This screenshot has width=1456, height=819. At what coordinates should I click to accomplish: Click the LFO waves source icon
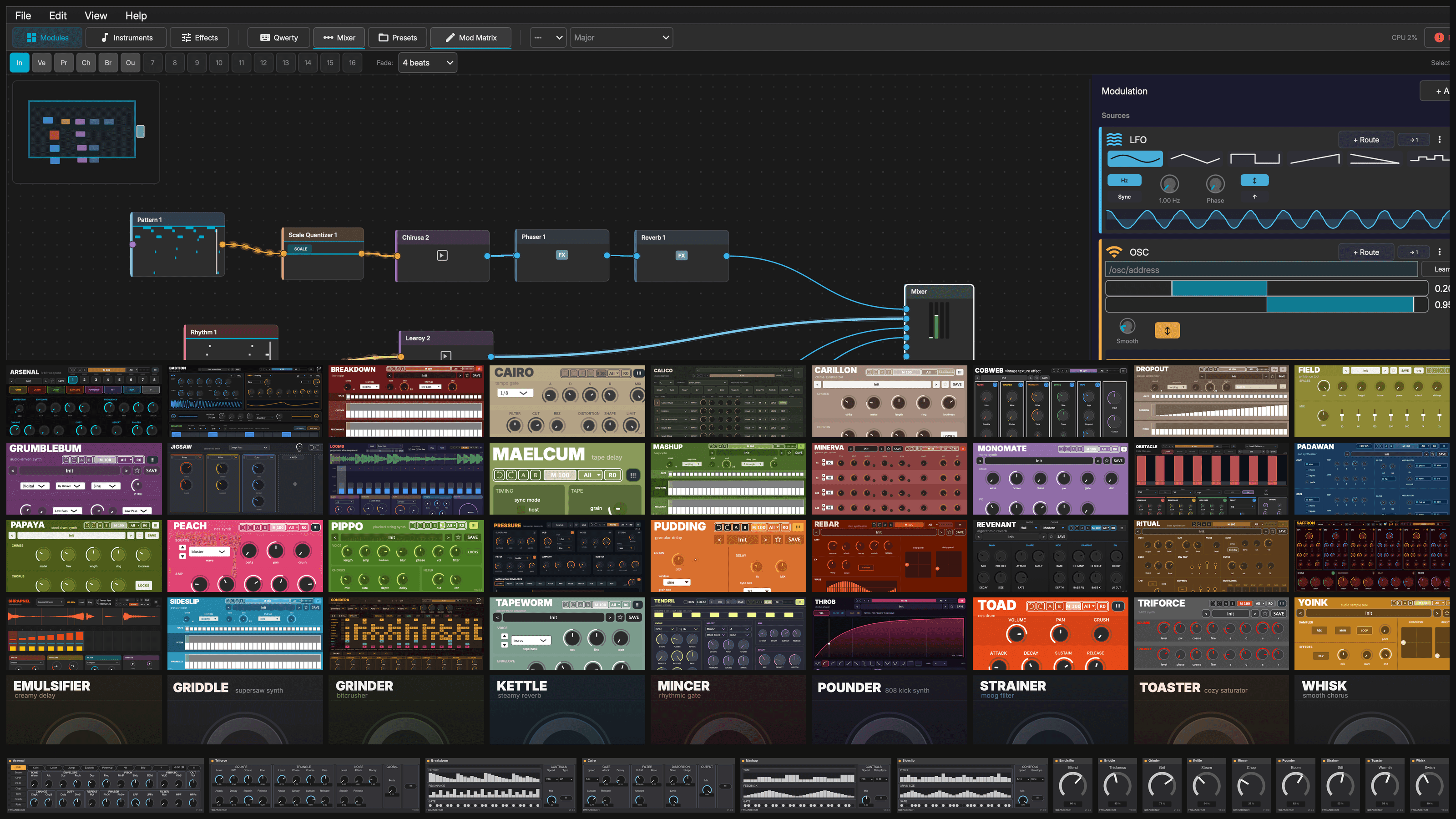(1114, 140)
